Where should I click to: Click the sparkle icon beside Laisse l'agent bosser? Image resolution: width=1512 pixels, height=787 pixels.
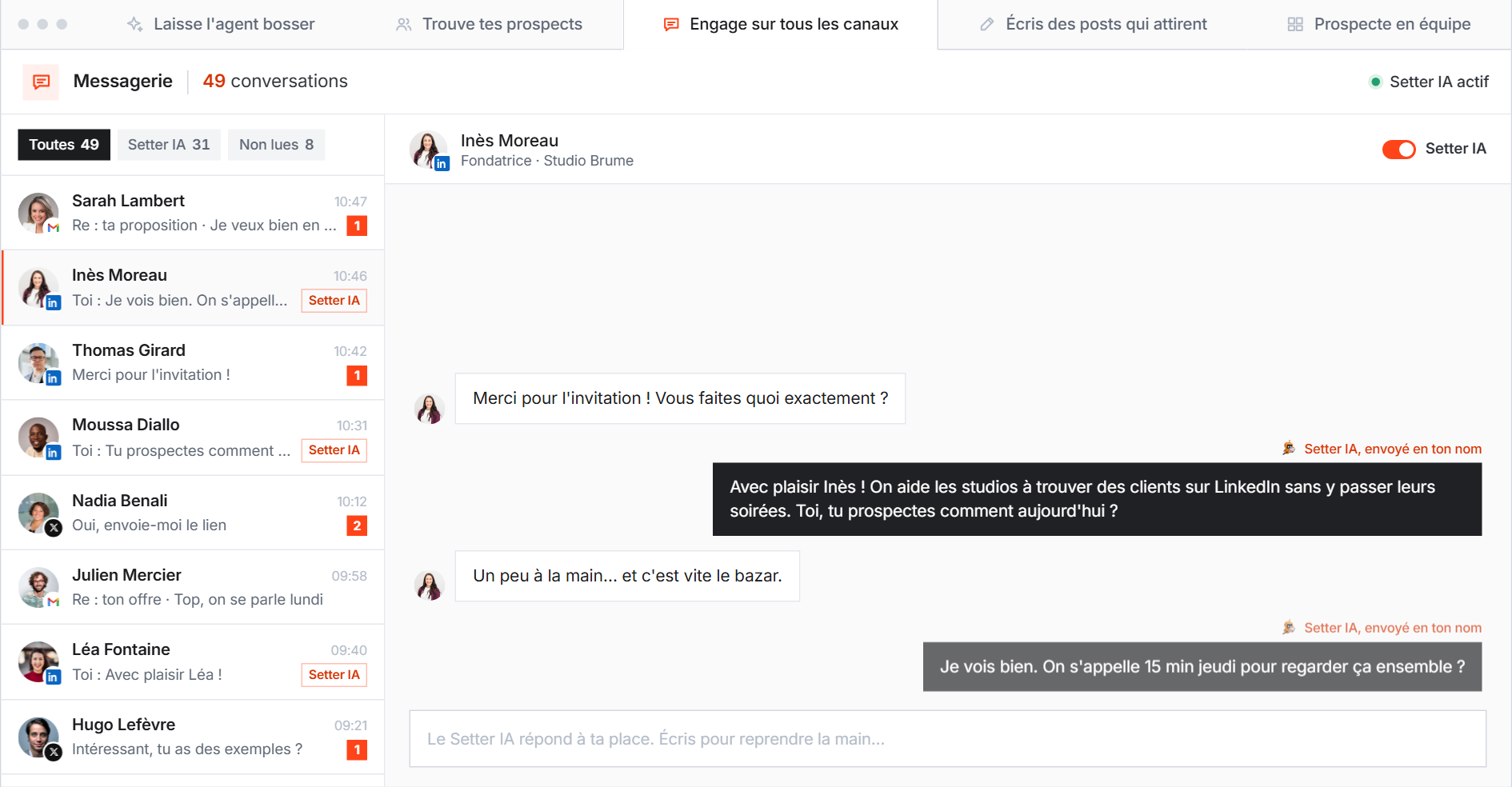[x=134, y=24]
